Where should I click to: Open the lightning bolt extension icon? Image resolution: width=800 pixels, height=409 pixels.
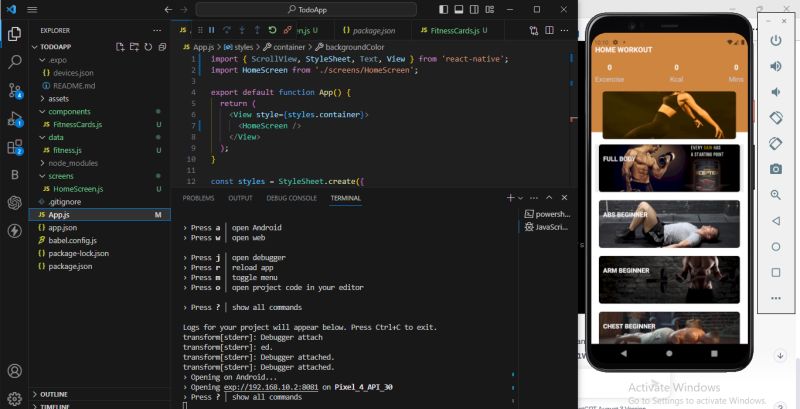pos(14,231)
